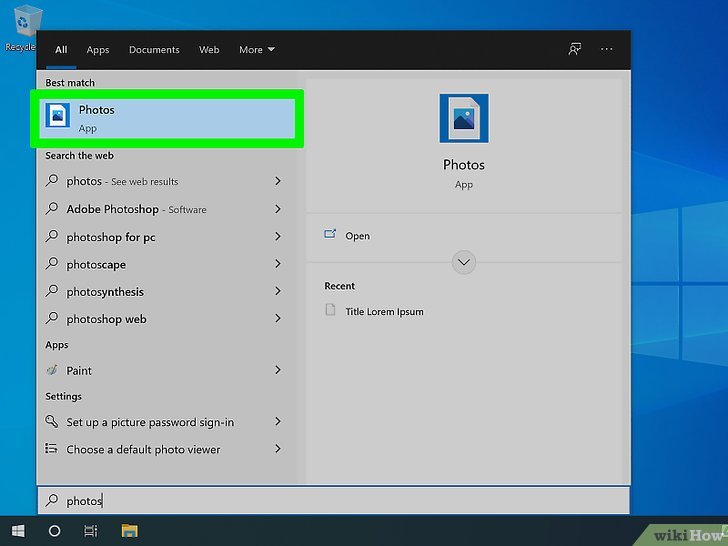Expand the chevron below Open in preview
Image resolution: width=728 pixels, height=546 pixels.
[x=463, y=263]
